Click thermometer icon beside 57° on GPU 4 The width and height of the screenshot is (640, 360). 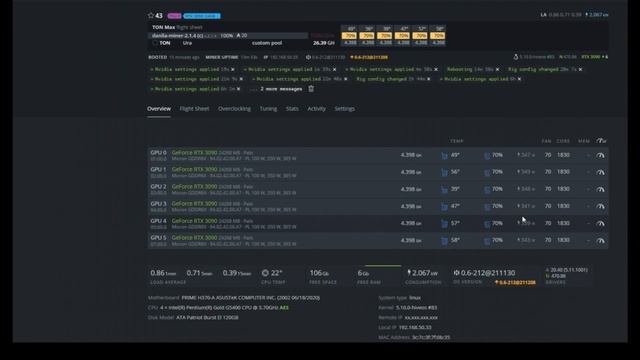click(x=444, y=224)
